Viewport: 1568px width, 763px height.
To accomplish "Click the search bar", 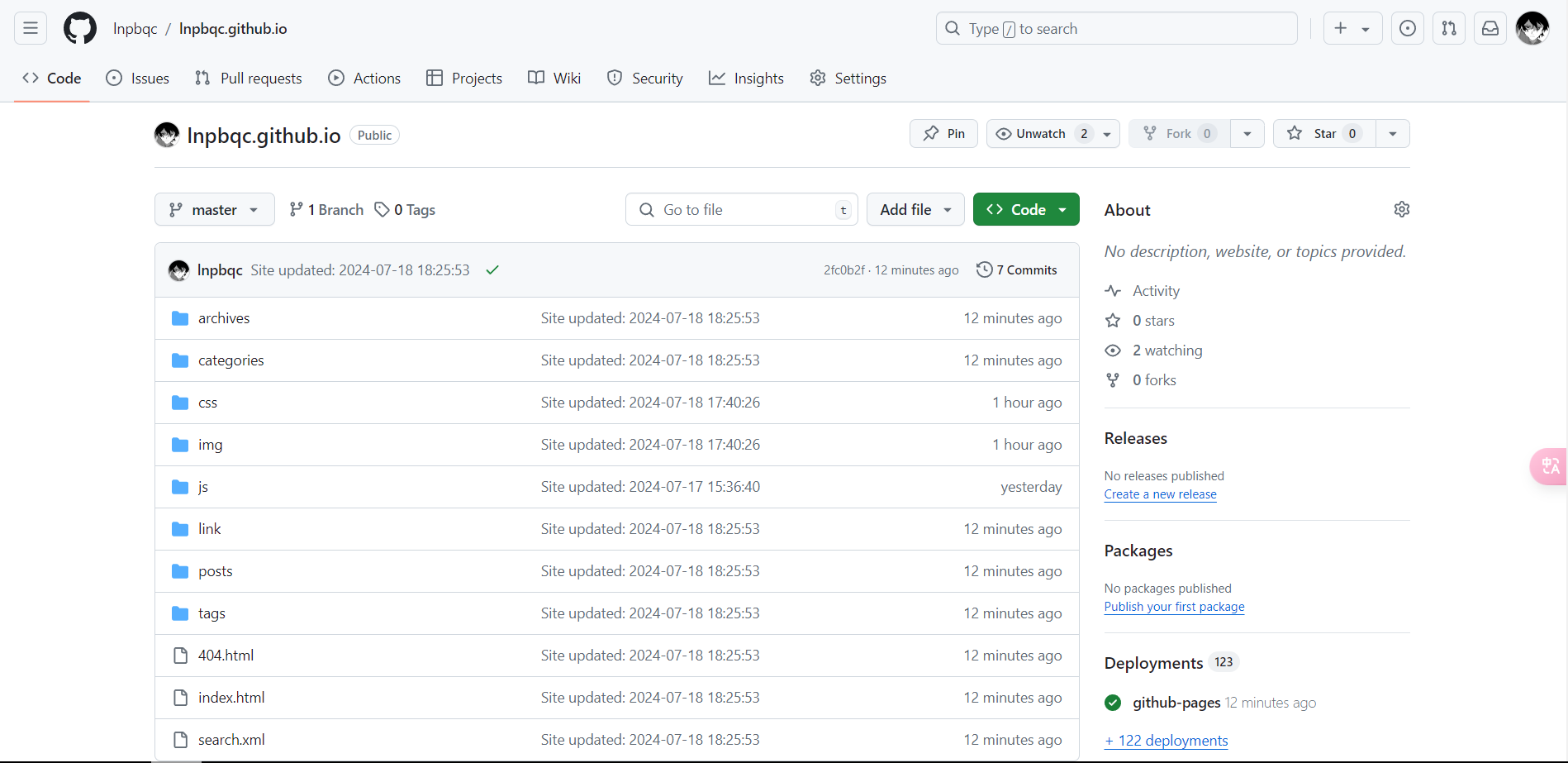I will (x=1116, y=28).
